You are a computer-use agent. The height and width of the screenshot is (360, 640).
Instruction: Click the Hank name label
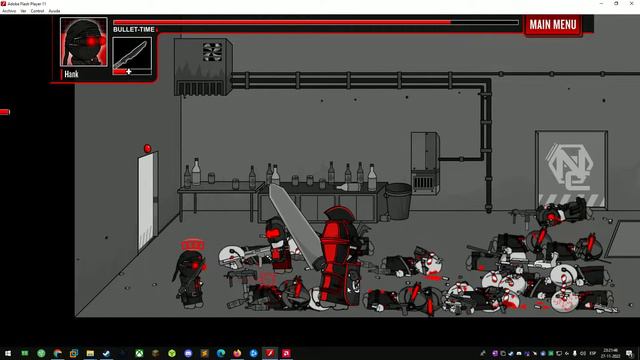(71, 74)
